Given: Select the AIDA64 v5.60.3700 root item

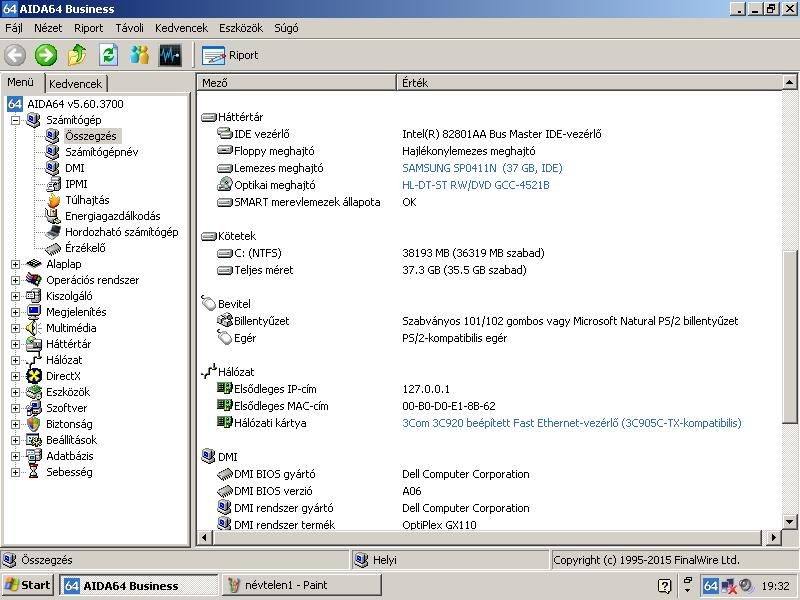Looking at the screenshot, I should pyautogui.click(x=75, y=104).
